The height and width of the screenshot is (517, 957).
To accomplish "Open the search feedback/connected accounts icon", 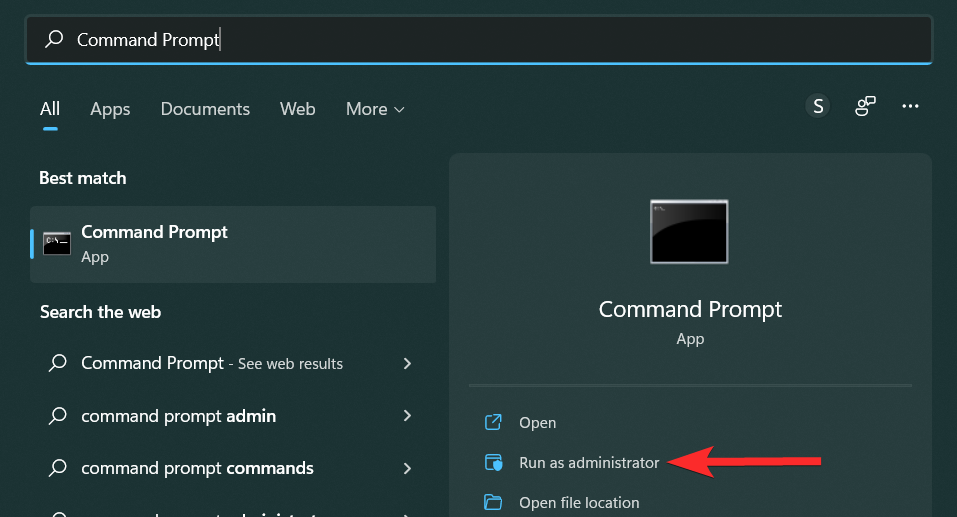I will pyautogui.click(x=865, y=106).
